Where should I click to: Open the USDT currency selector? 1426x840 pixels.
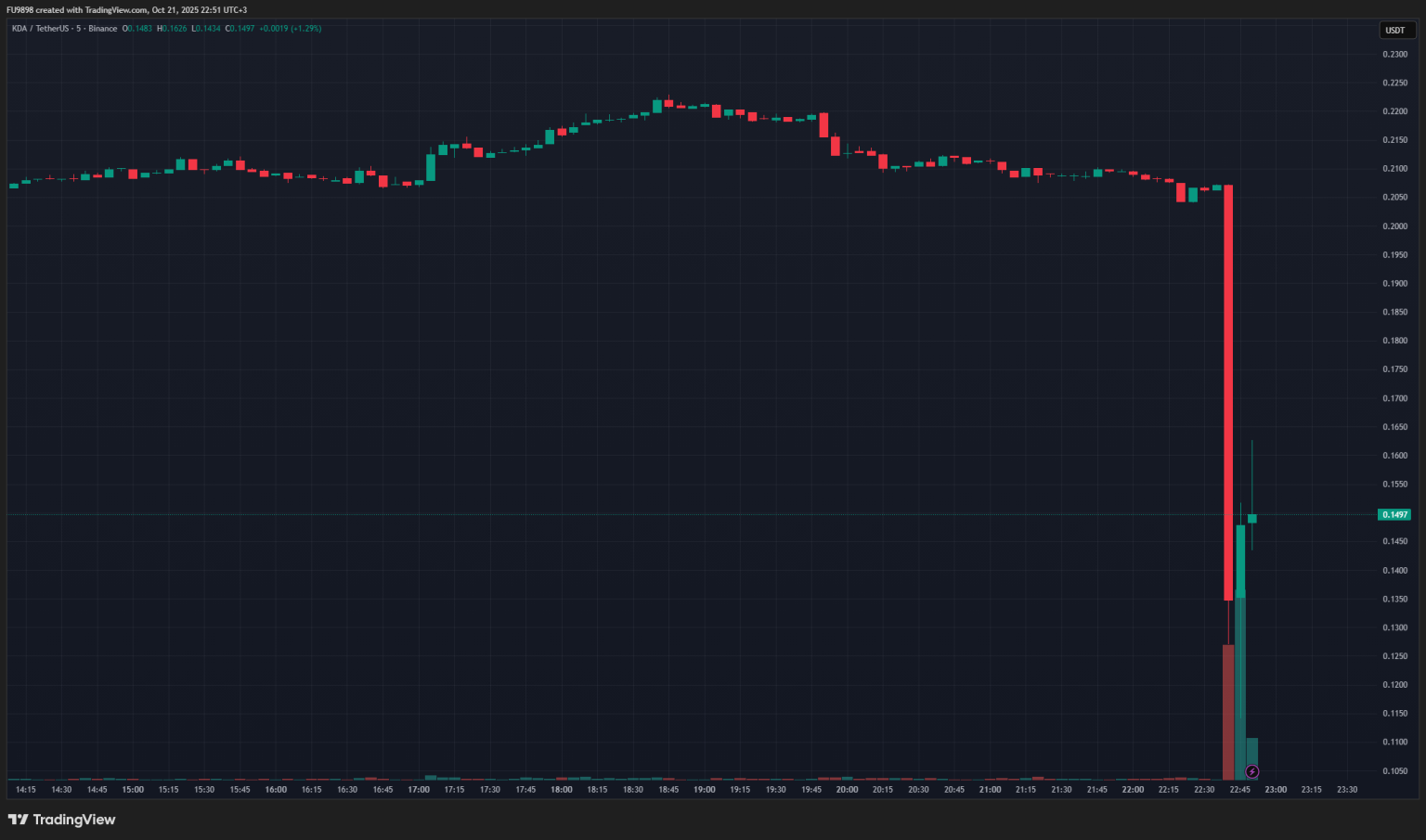1395,31
